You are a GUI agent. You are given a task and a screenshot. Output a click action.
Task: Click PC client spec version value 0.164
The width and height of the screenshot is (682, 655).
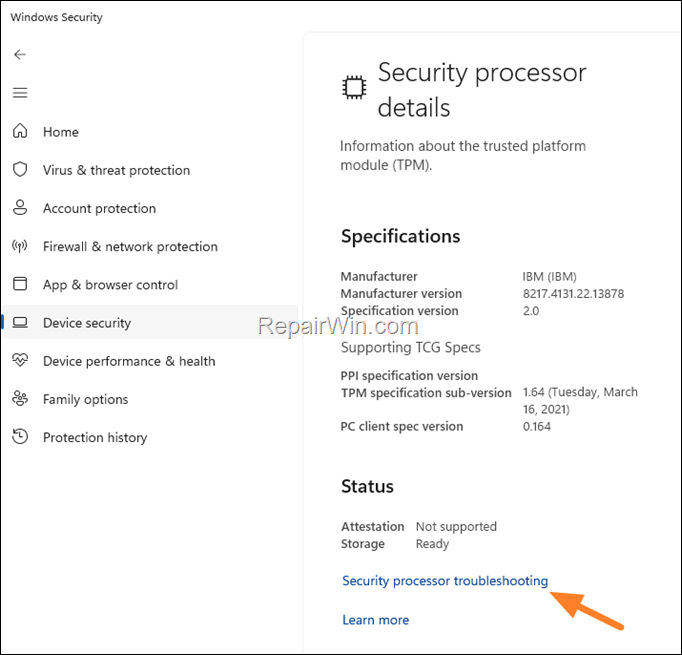(x=537, y=426)
